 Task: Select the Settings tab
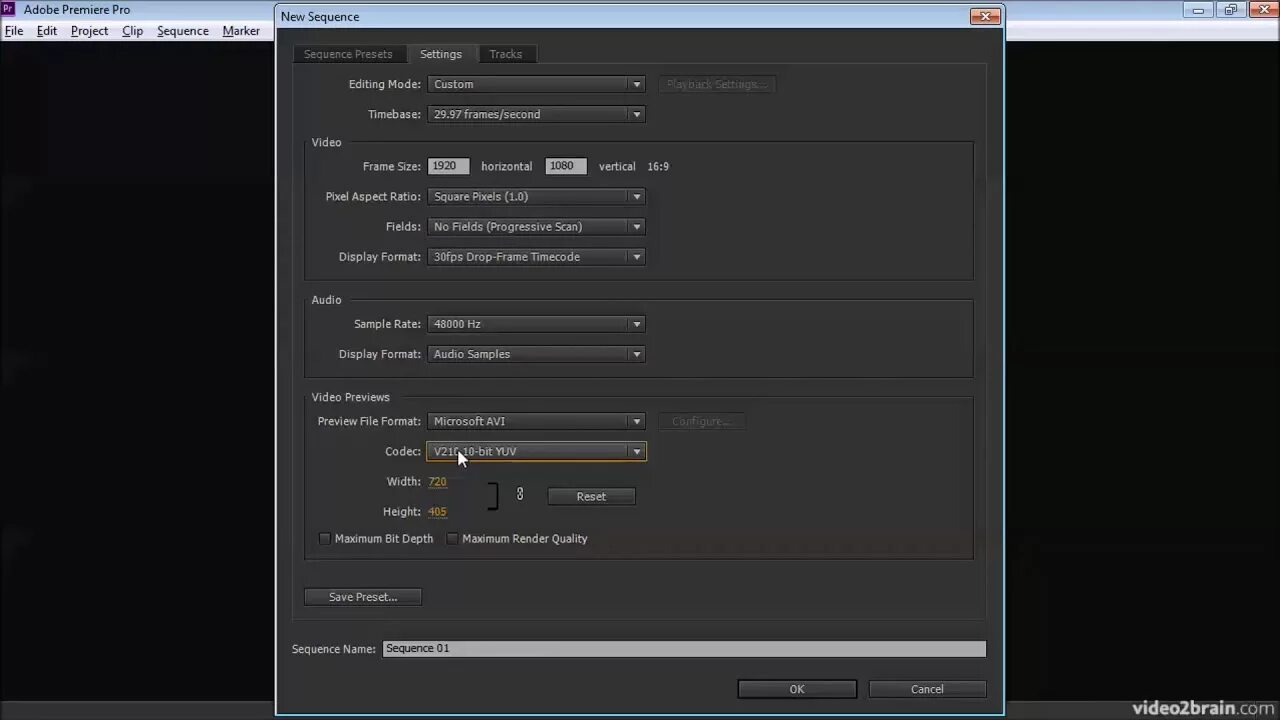441,54
